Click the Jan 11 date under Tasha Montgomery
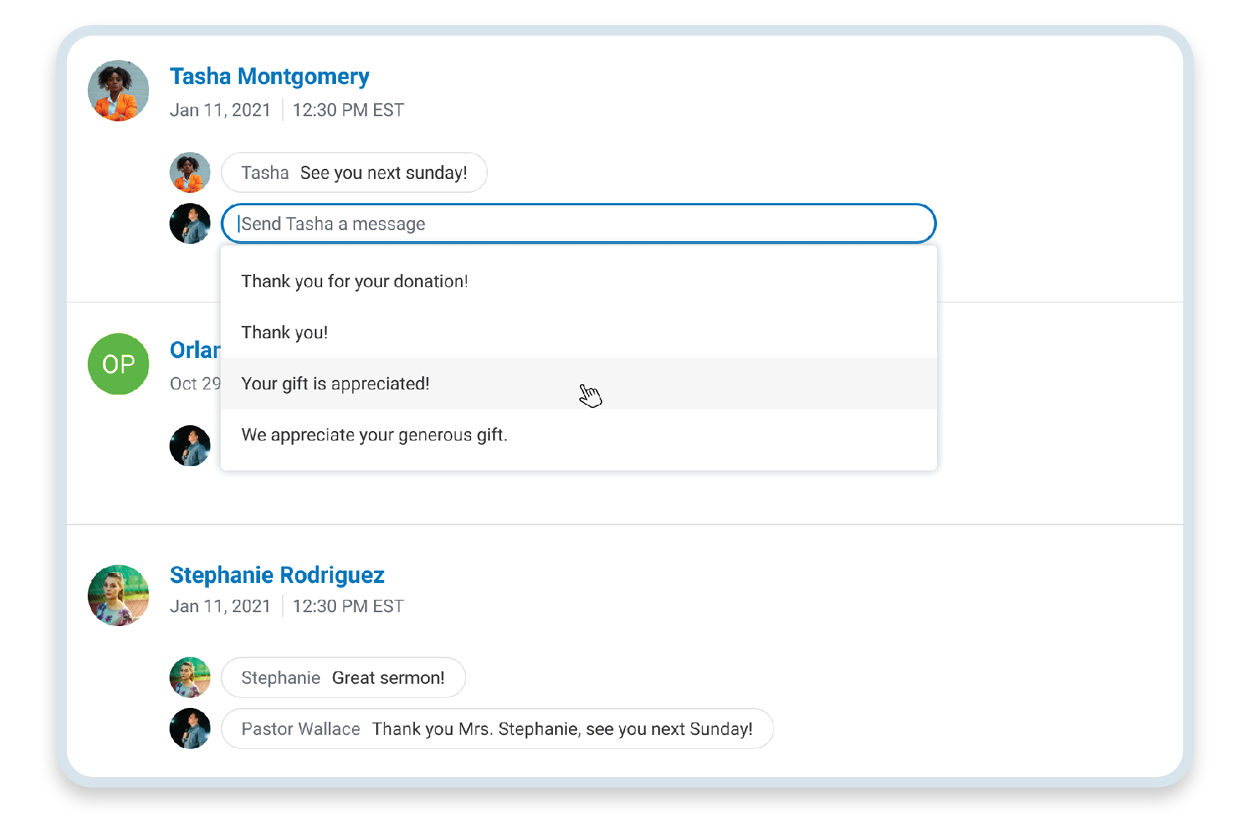 coord(220,110)
